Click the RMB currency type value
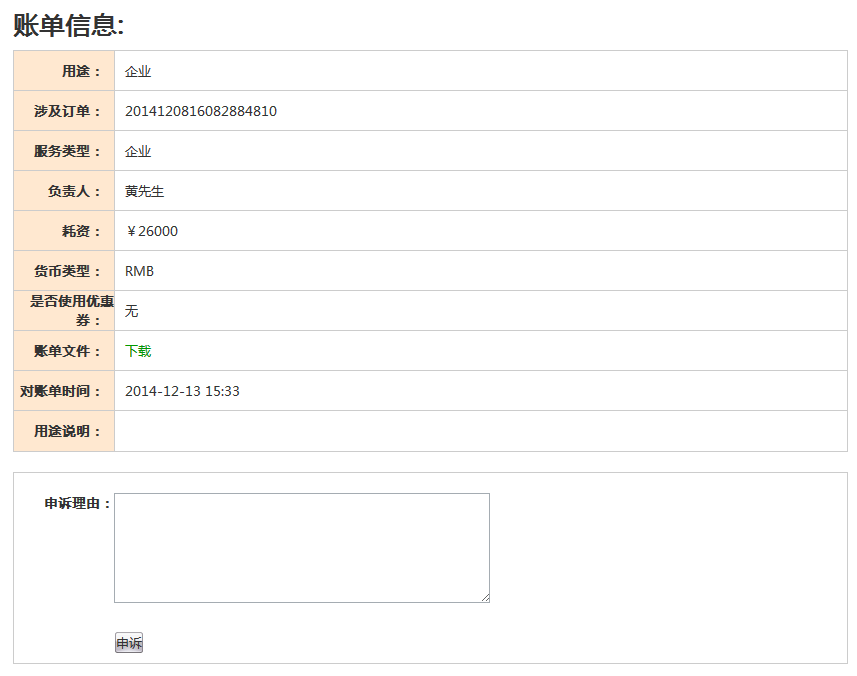This screenshot has height=676, width=857. [139, 271]
